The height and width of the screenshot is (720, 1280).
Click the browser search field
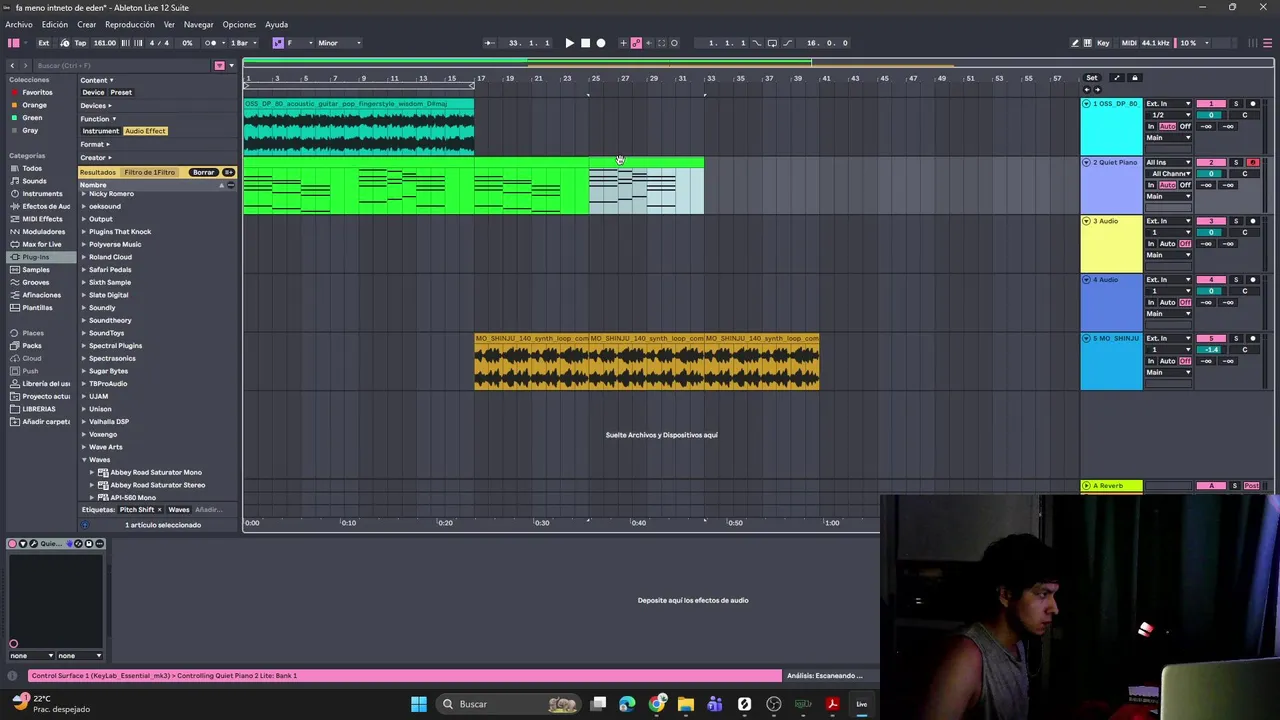coord(120,65)
